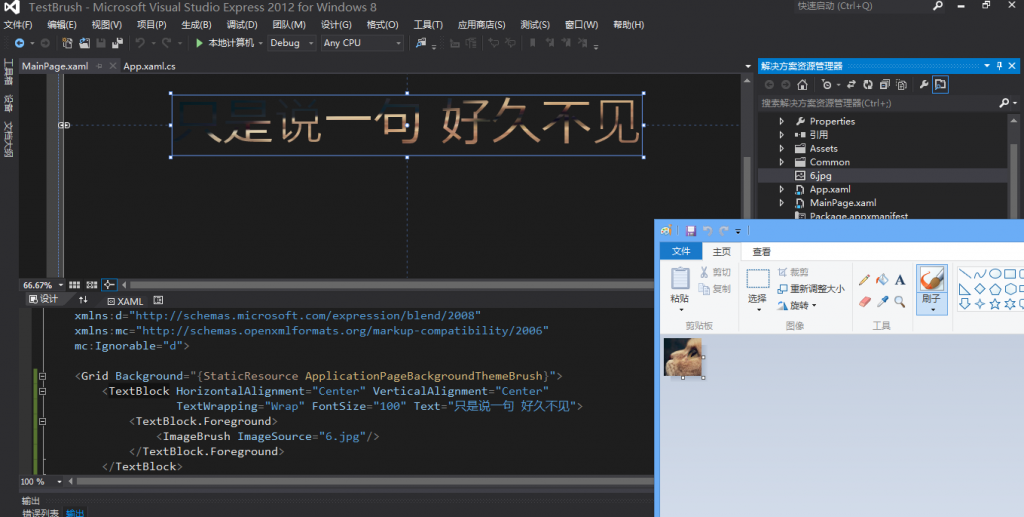Select MainPage.xaml in Solution Explorer tree
The width and height of the screenshot is (1024, 517).
pyautogui.click(x=842, y=203)
